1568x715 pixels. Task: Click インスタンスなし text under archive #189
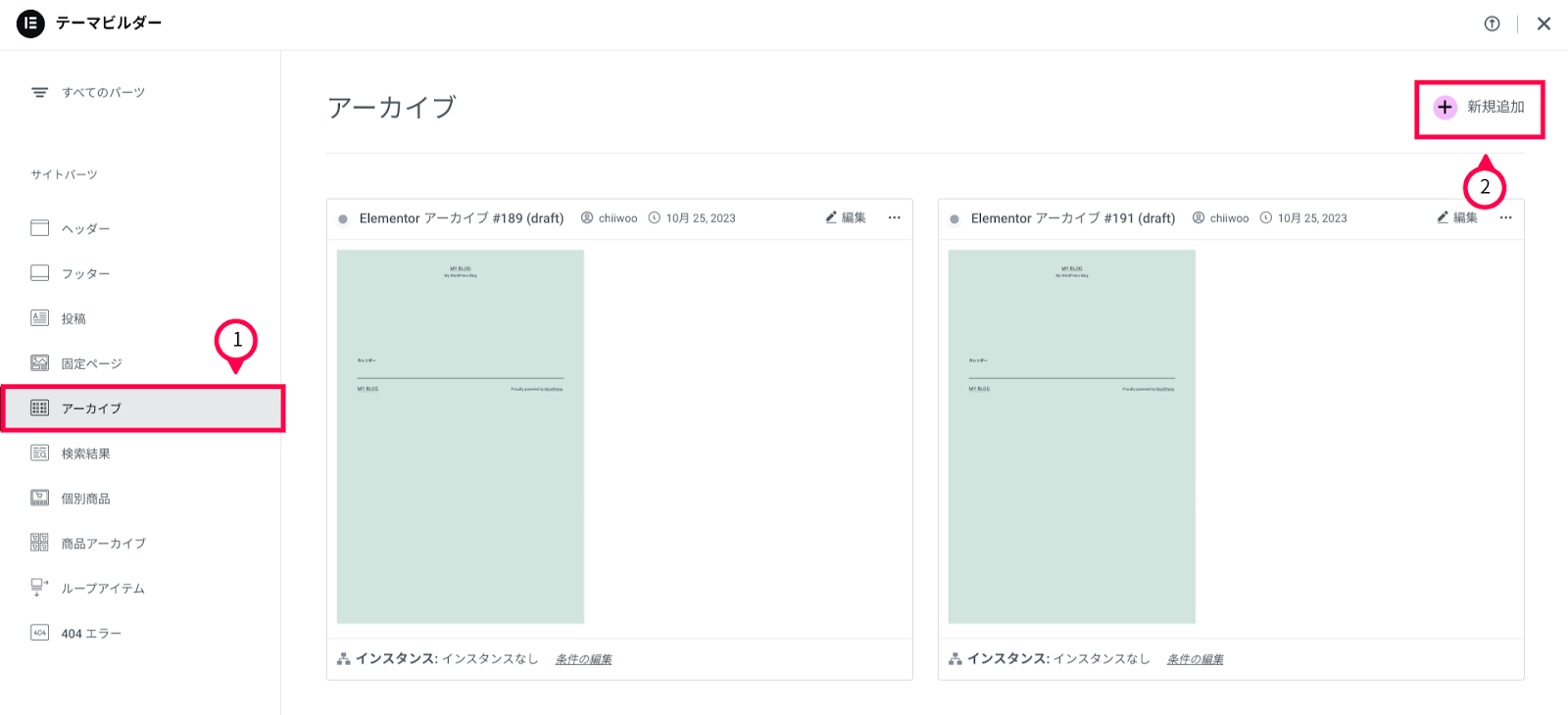[x=490, y=659]
